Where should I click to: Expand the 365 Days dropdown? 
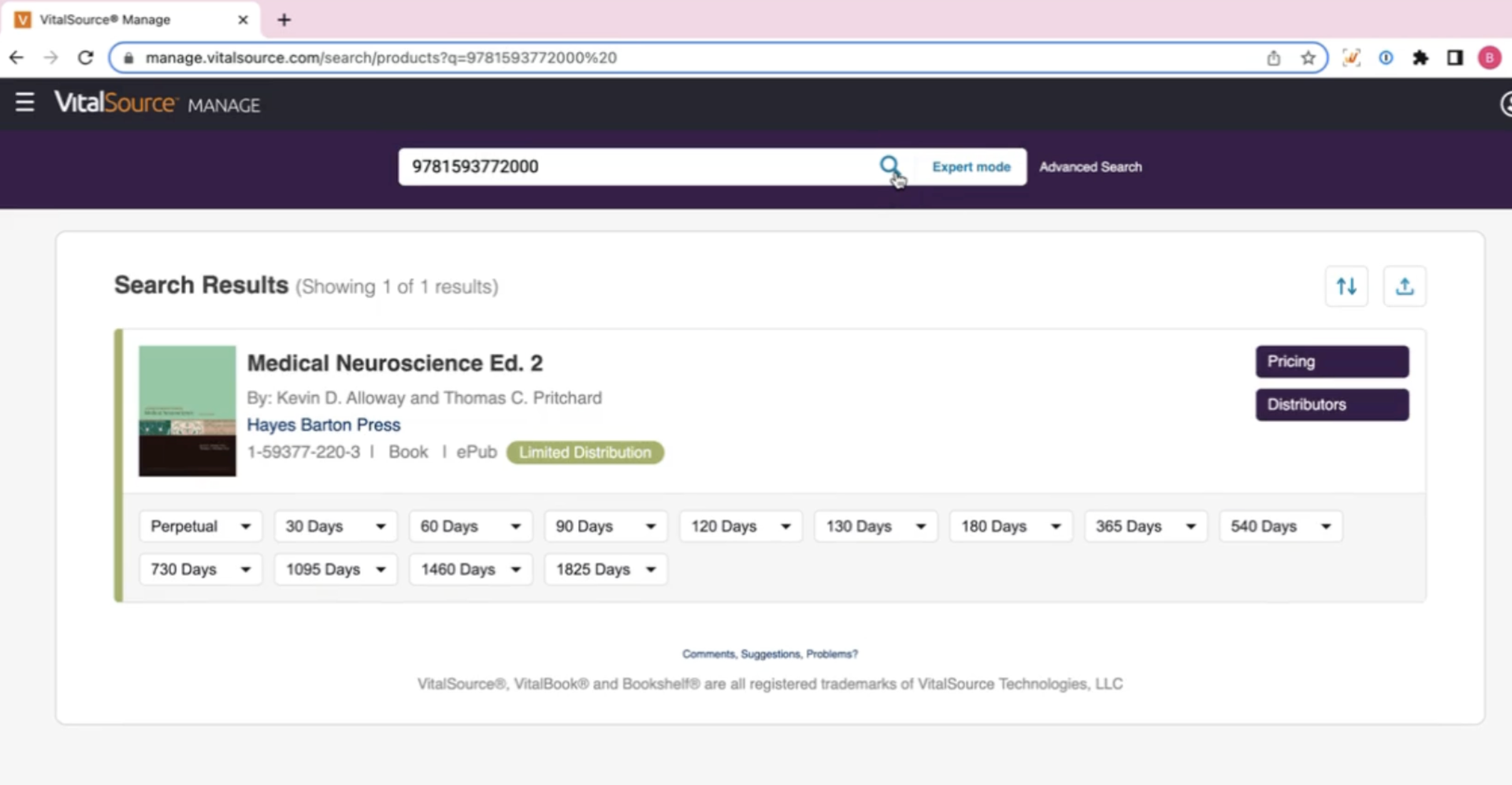pos(1146,526)
